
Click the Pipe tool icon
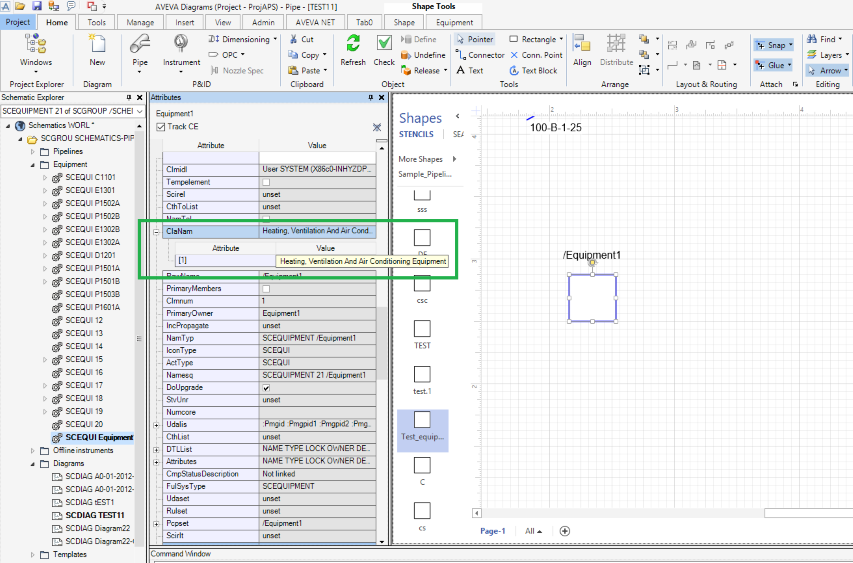(140, 44)
